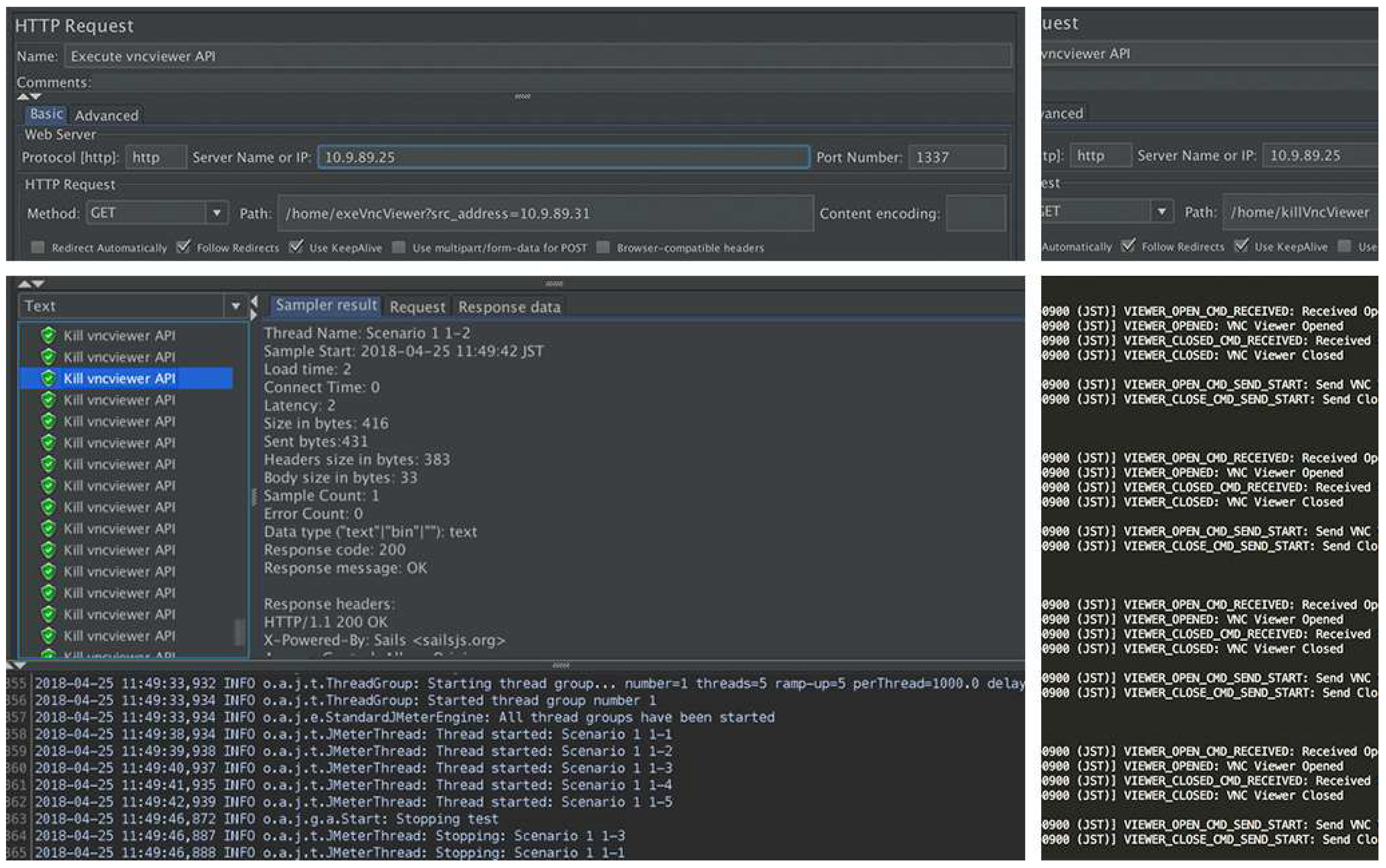Click the Name field containing Execute vncviewer API

click(537, 56)
